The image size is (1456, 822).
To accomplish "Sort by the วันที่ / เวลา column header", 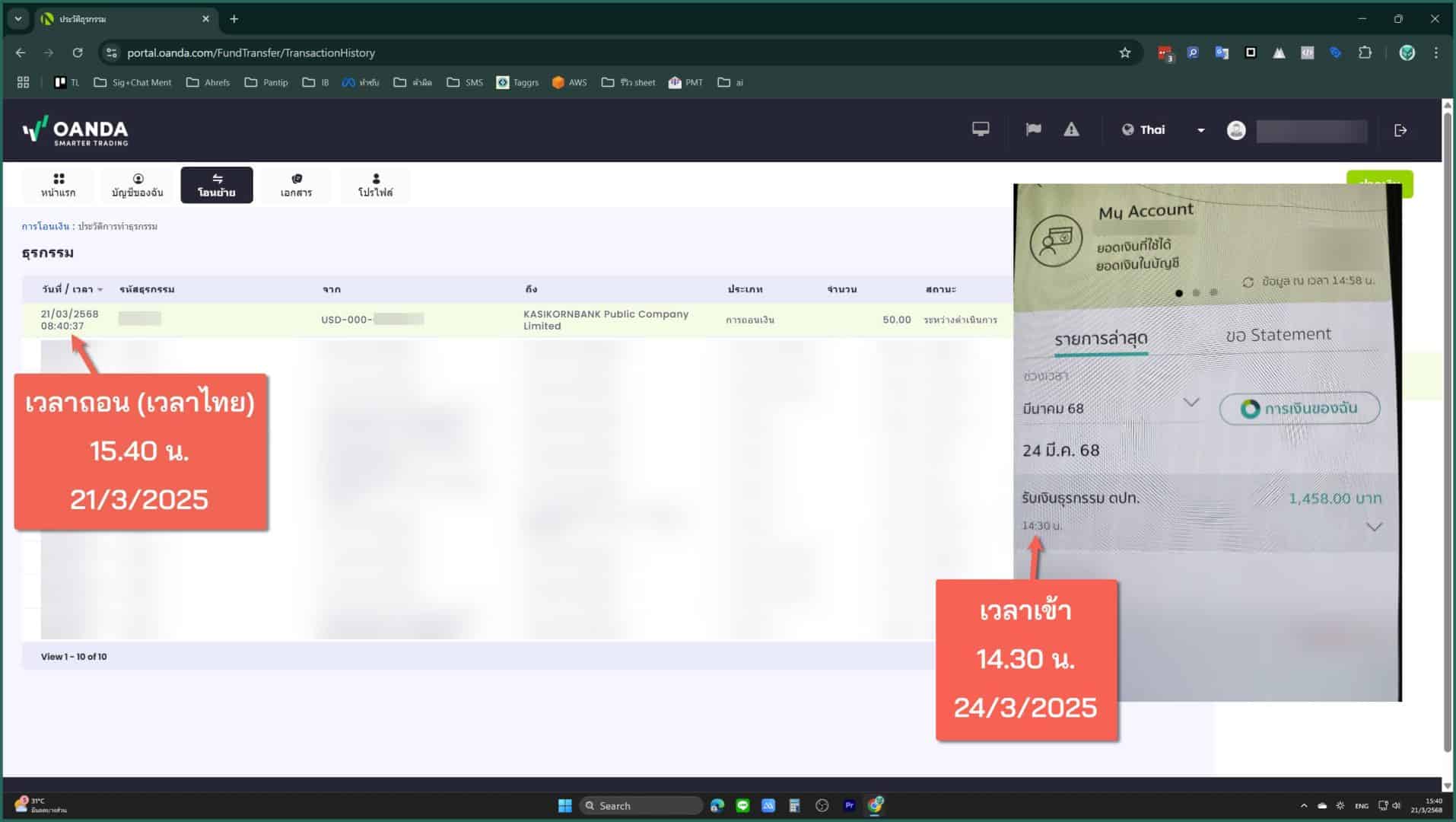I will 72,289.
